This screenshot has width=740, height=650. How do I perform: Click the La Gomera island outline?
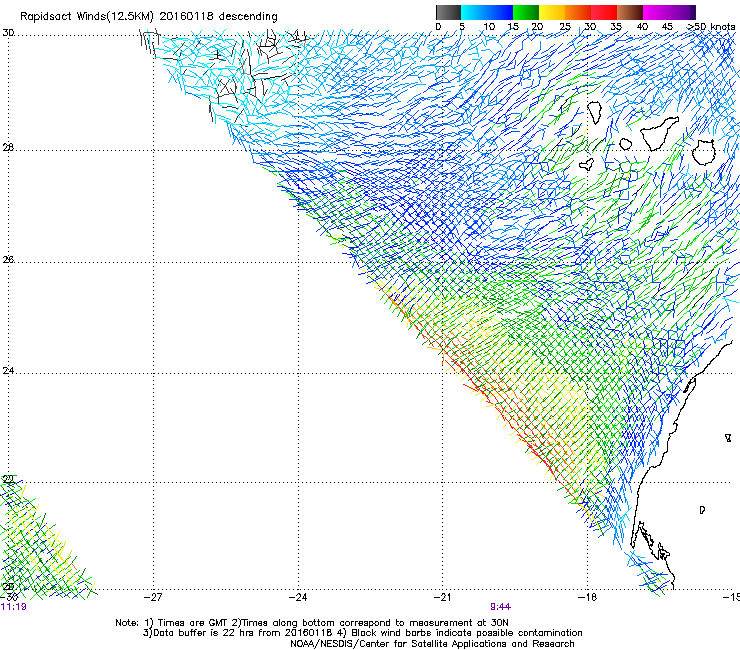tap(626, 144)
